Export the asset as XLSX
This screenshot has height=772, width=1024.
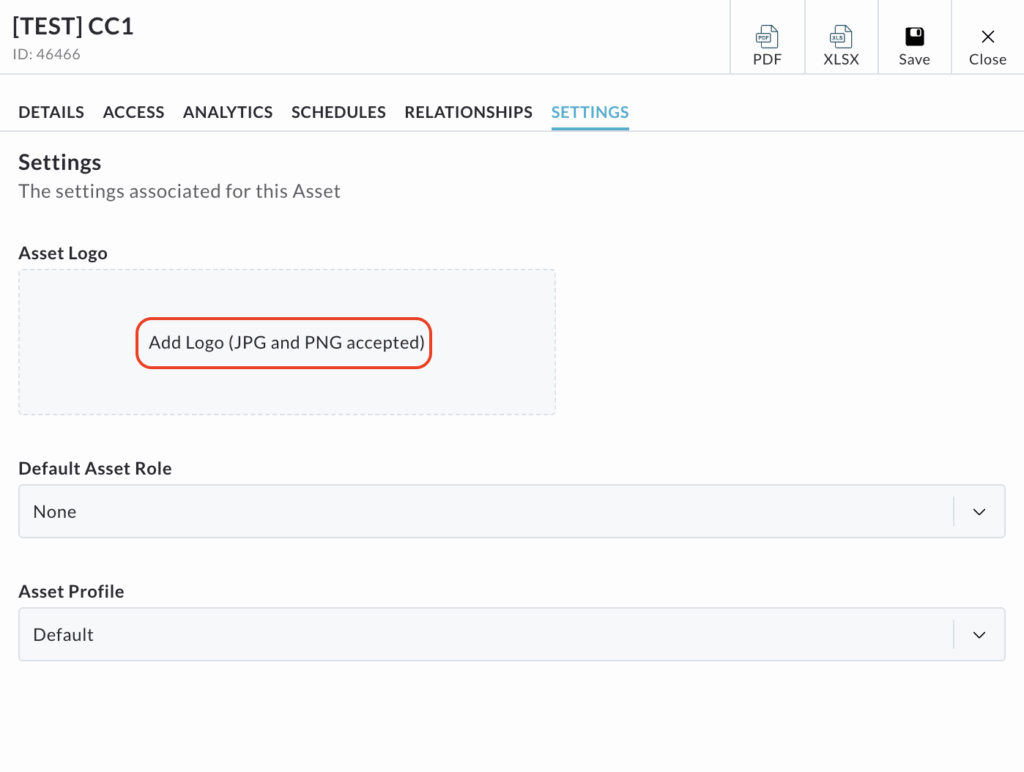click(x=840, y=46)
